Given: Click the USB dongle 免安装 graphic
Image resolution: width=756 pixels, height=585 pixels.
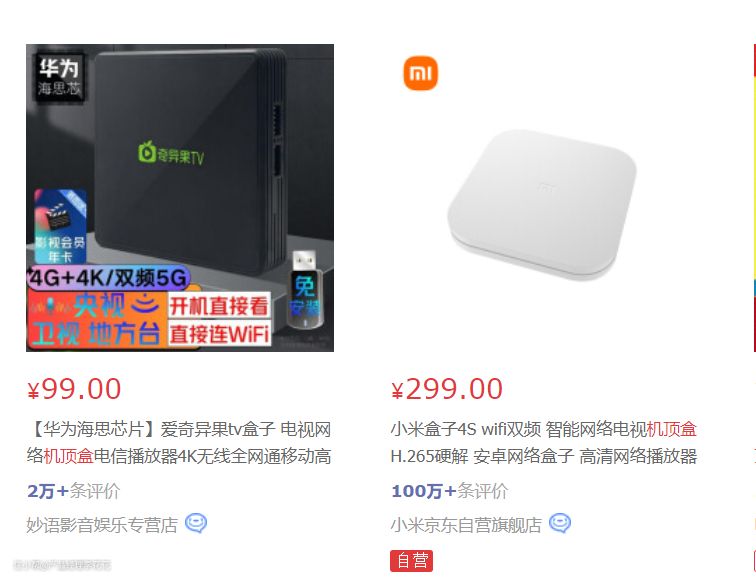Looking at the screenshot, I should [x=305, y=289].
